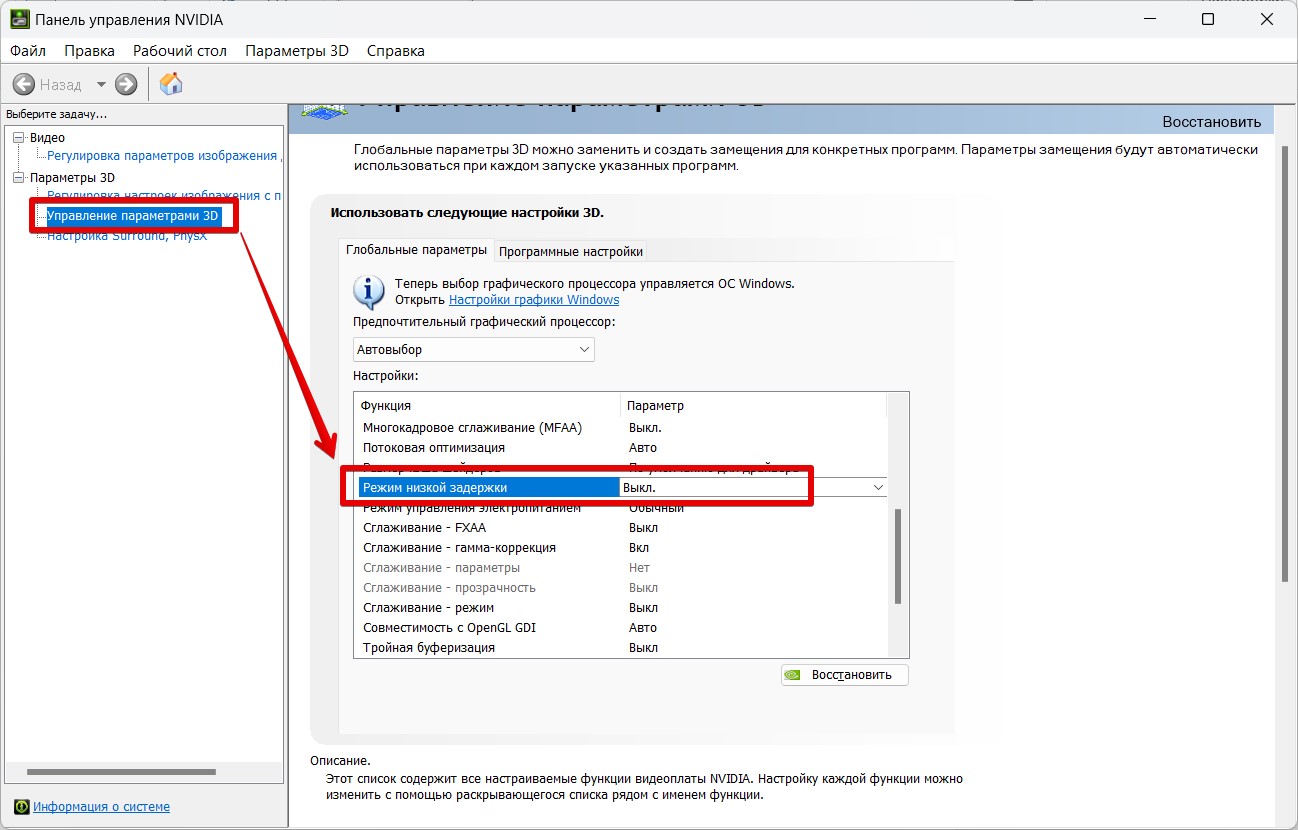1298x830 pixels.
Task: Select Сглаживание - параметры row
Action: pyautogui.click(x=621, y=568)
